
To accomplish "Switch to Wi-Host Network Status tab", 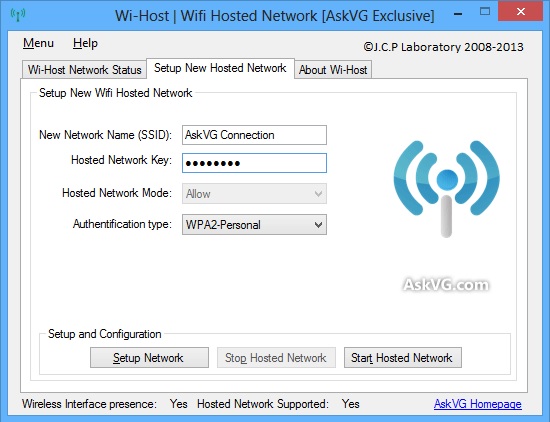I will pos(84,70).
